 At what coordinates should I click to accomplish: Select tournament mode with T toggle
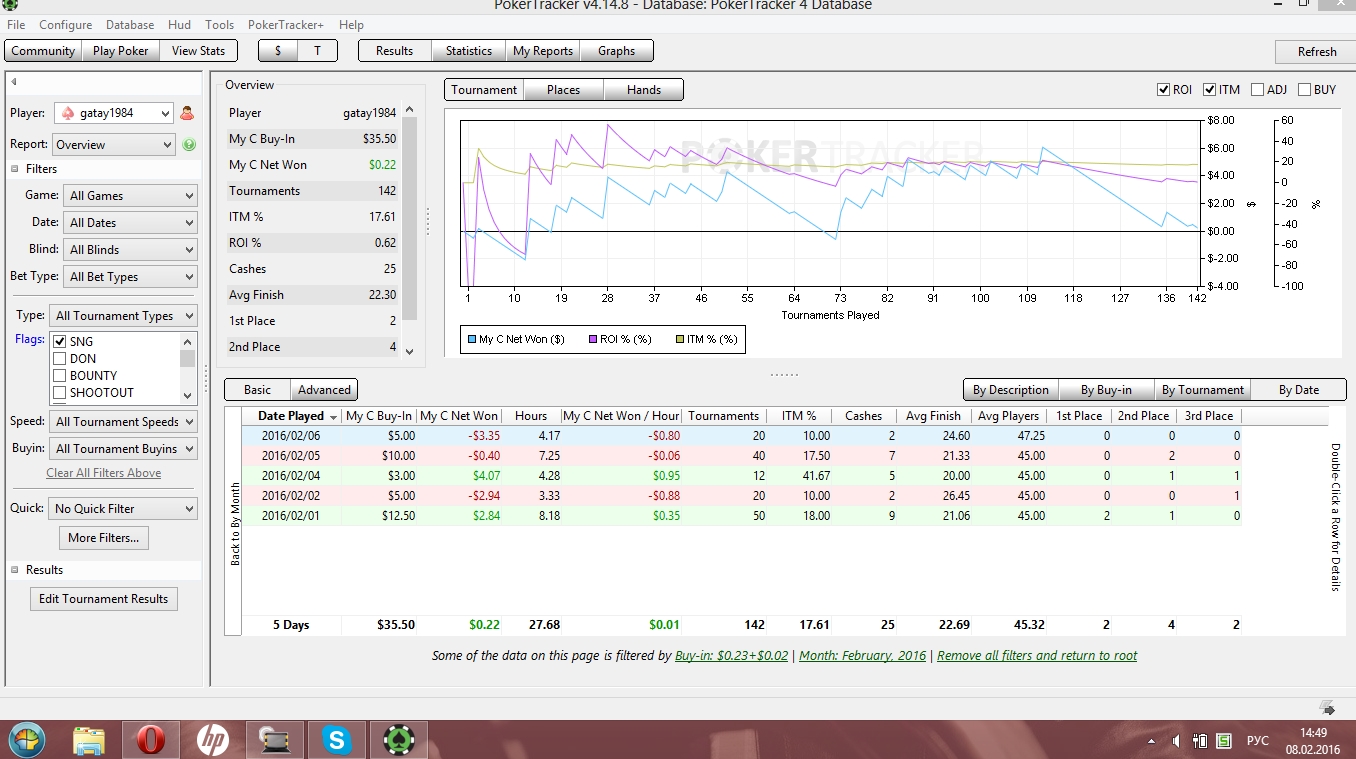(318, 51)
